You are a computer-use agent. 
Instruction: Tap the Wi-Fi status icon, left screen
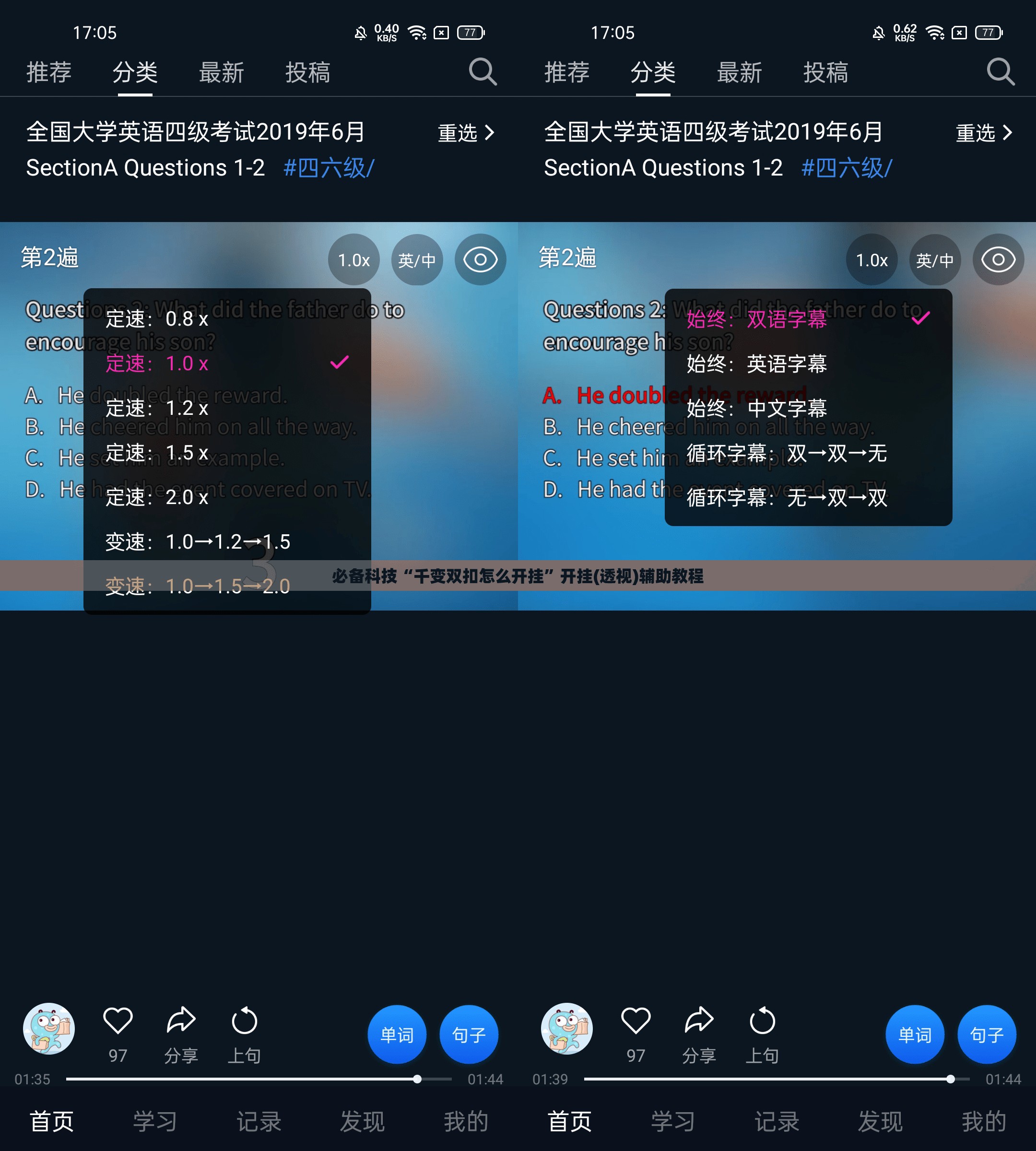pyautogui.click(x=417, y=33)
